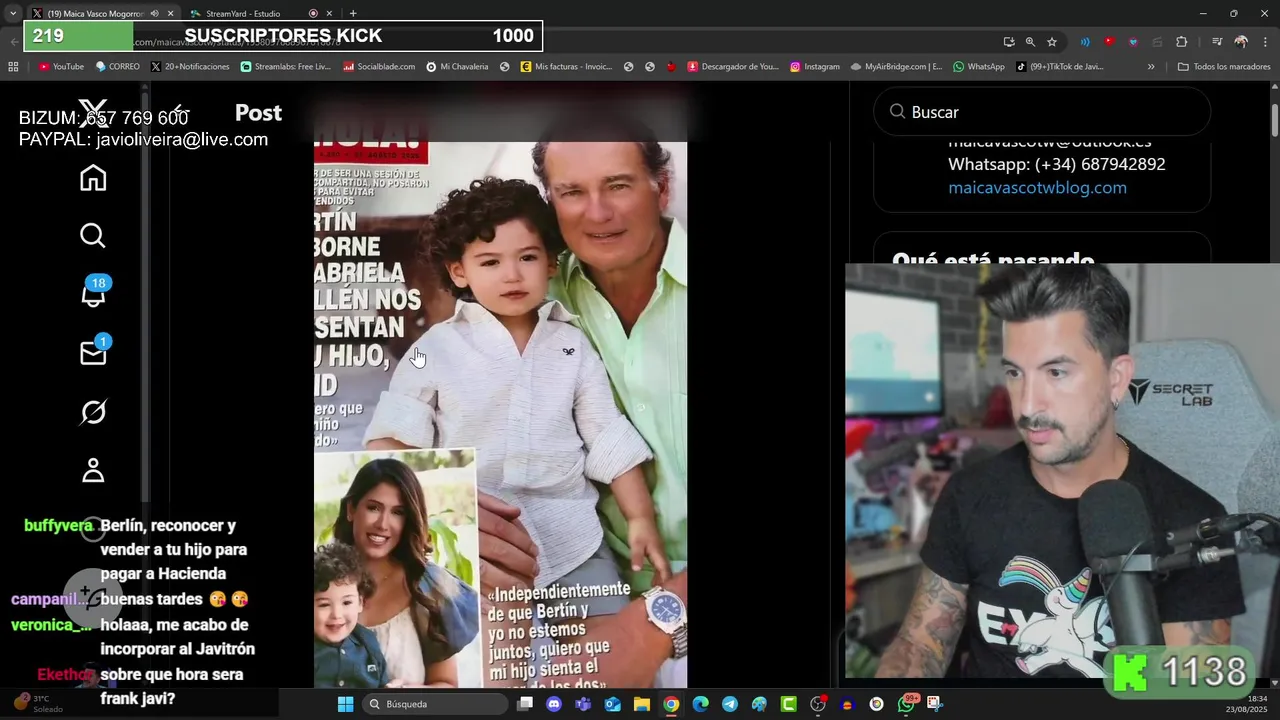Open the Chrome profile avatar

[1241, 42]
